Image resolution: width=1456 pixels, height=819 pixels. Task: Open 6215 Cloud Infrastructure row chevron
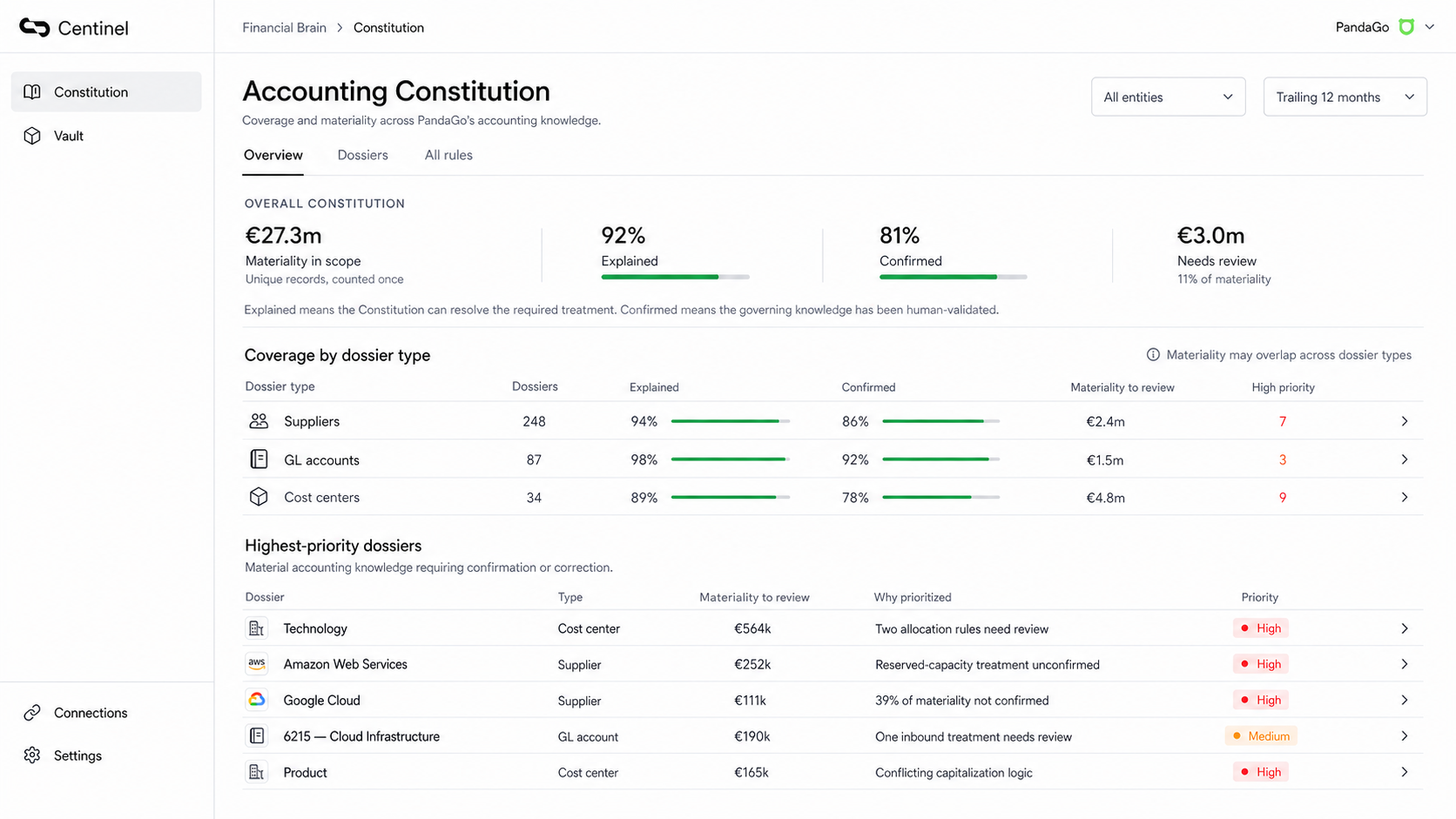pyautogui.click(x=1405, y=736)
